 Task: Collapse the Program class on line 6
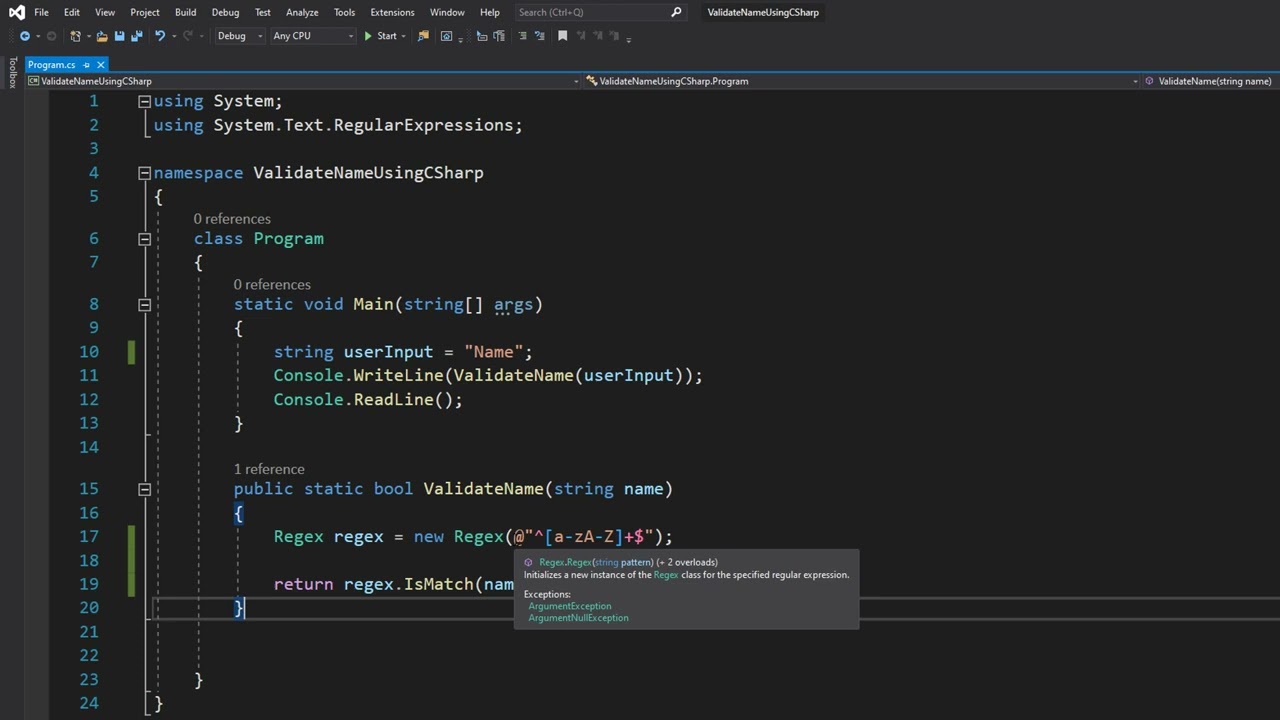point(144,239)
